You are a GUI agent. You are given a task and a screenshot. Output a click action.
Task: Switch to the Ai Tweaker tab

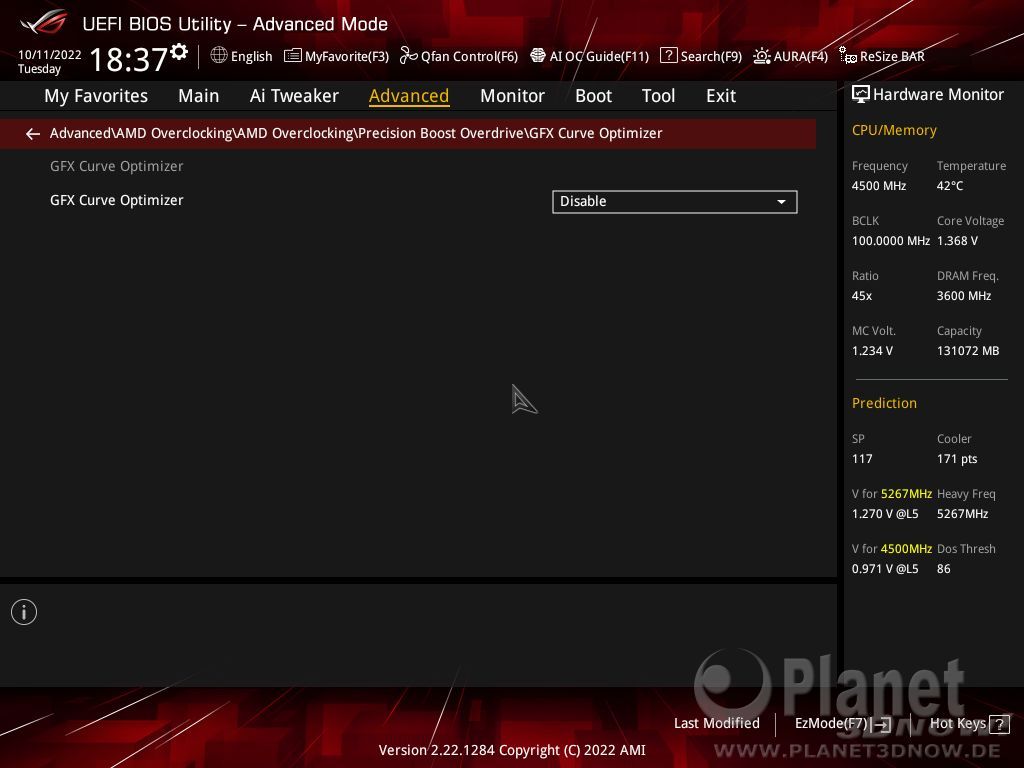(294, 96)
